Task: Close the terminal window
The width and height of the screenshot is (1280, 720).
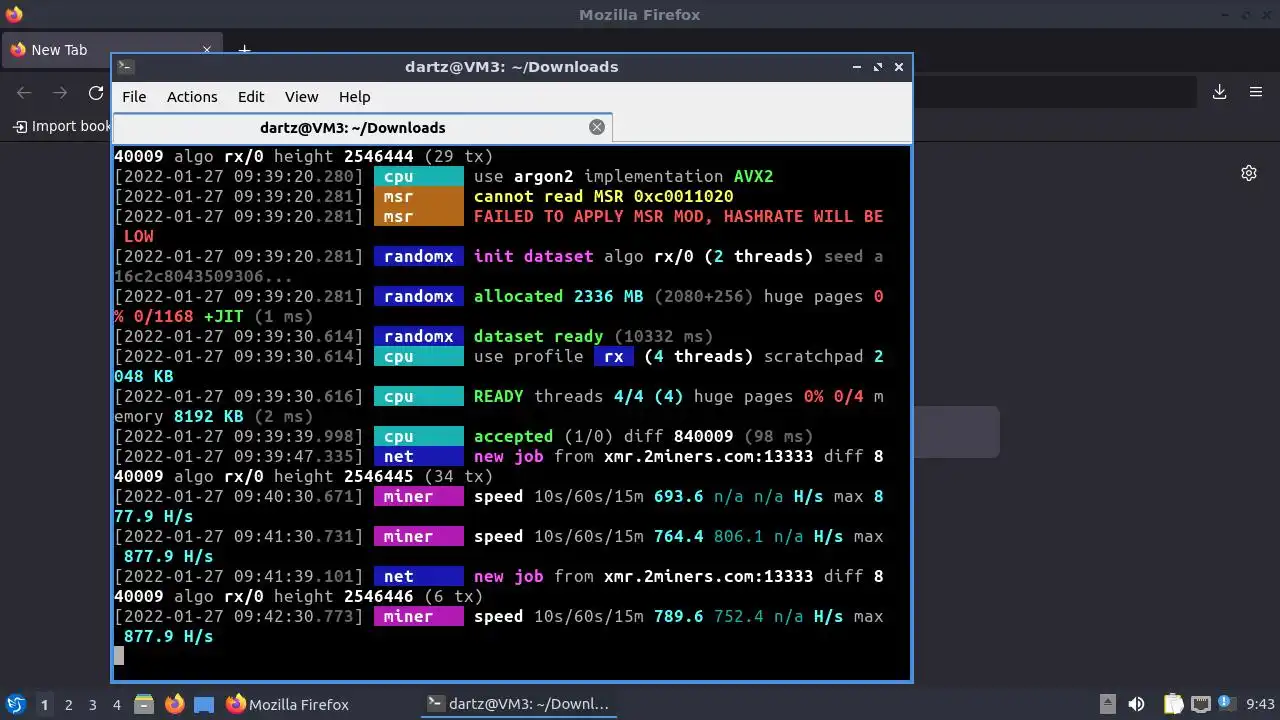Action: tap(899, 67)
